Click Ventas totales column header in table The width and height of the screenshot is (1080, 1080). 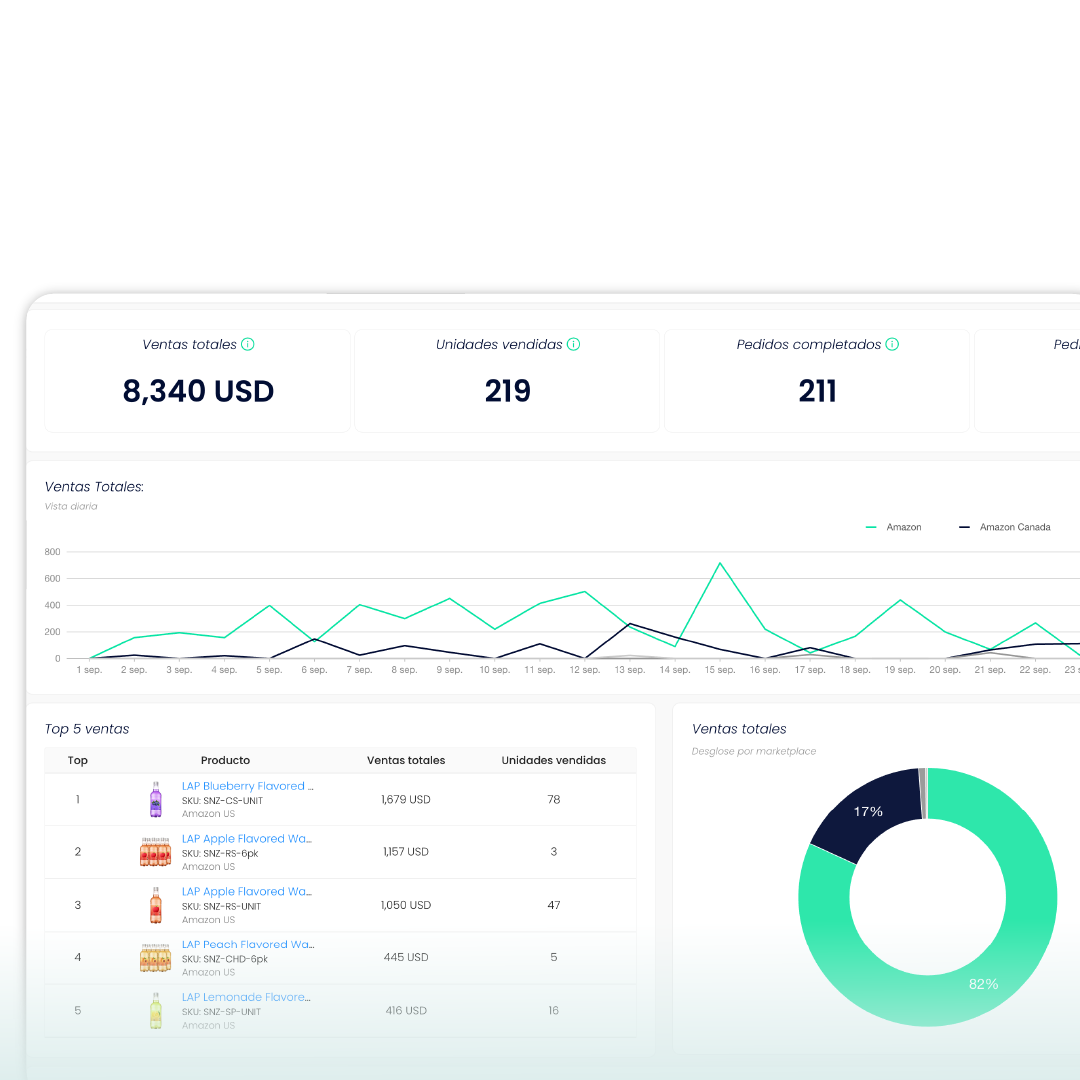[x=406, y=760]
